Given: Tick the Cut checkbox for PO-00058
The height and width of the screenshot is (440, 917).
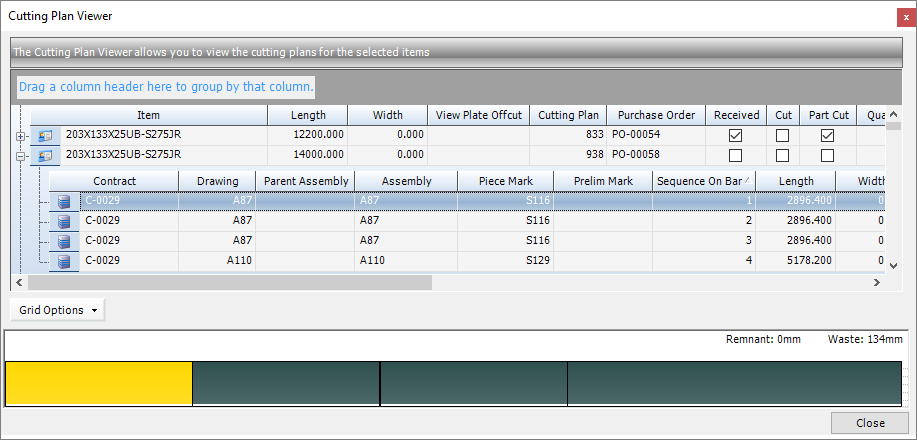Looking at the screenshot, I should 783,155.
